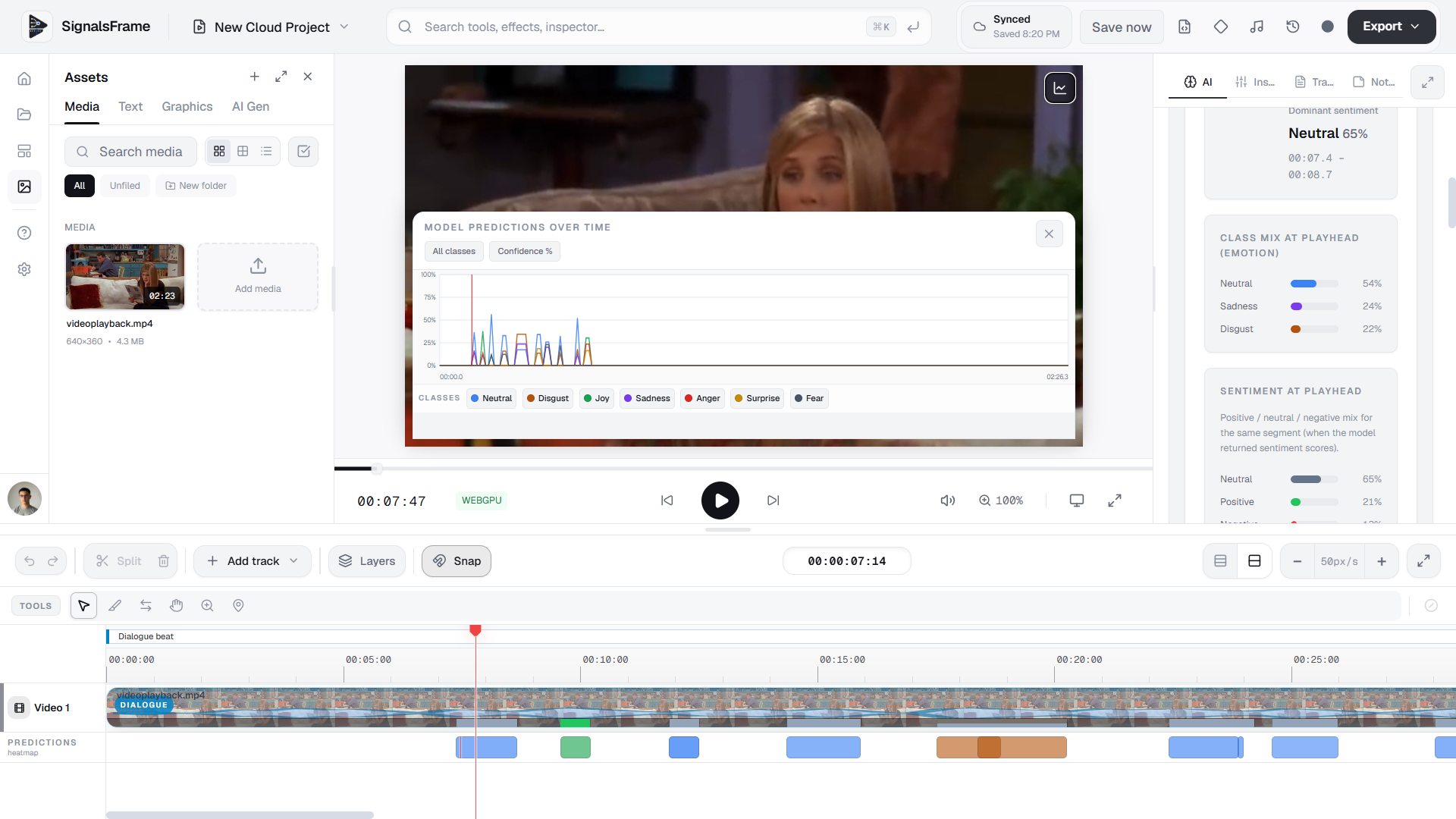Switch media to list view

[x=266, y=152]
